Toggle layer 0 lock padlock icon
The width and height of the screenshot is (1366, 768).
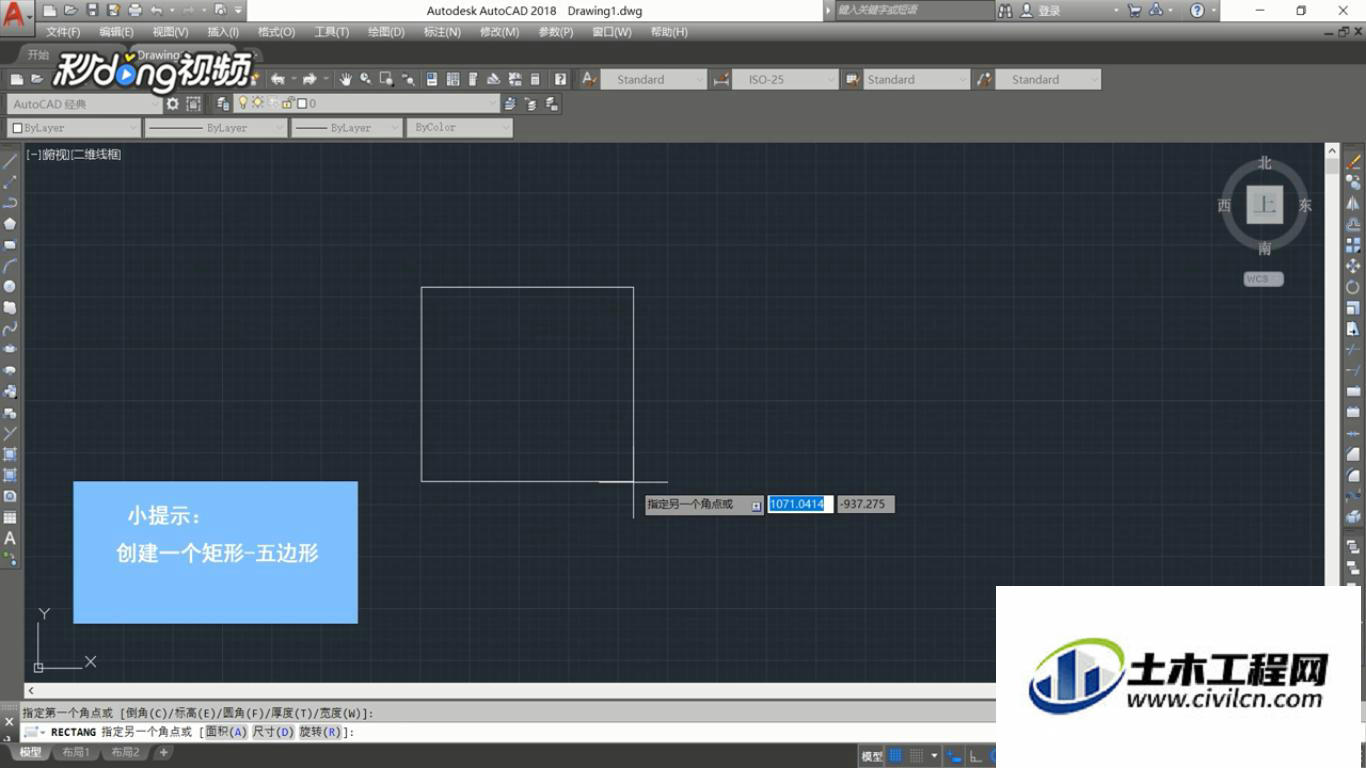pos(287,103)
